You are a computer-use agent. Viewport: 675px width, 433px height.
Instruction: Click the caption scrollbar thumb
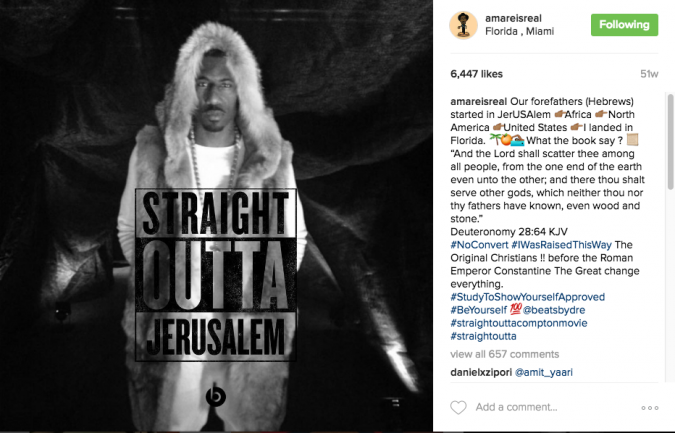tap(670, 142)
